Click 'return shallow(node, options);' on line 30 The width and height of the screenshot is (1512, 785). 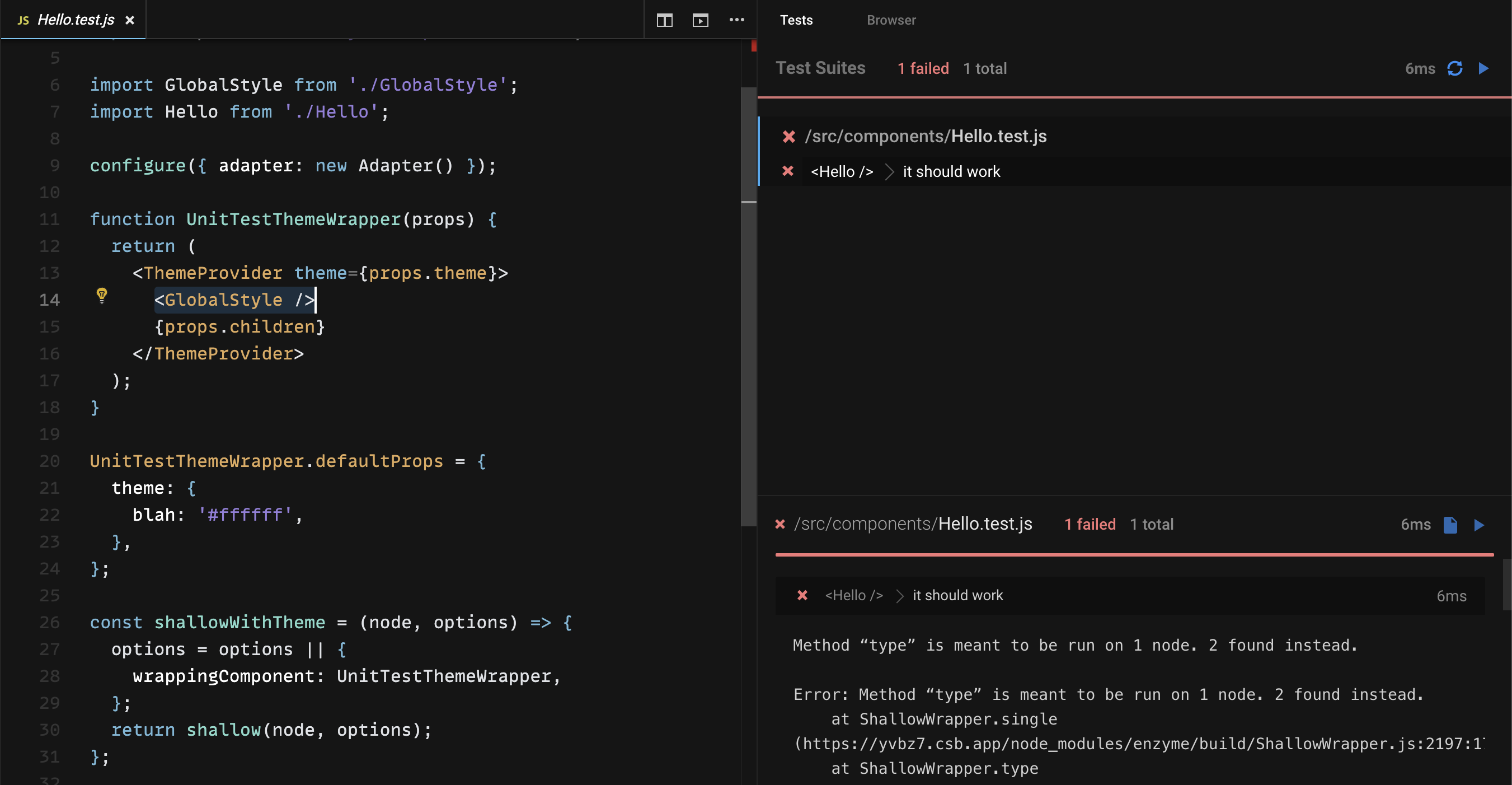click(272, 730)
